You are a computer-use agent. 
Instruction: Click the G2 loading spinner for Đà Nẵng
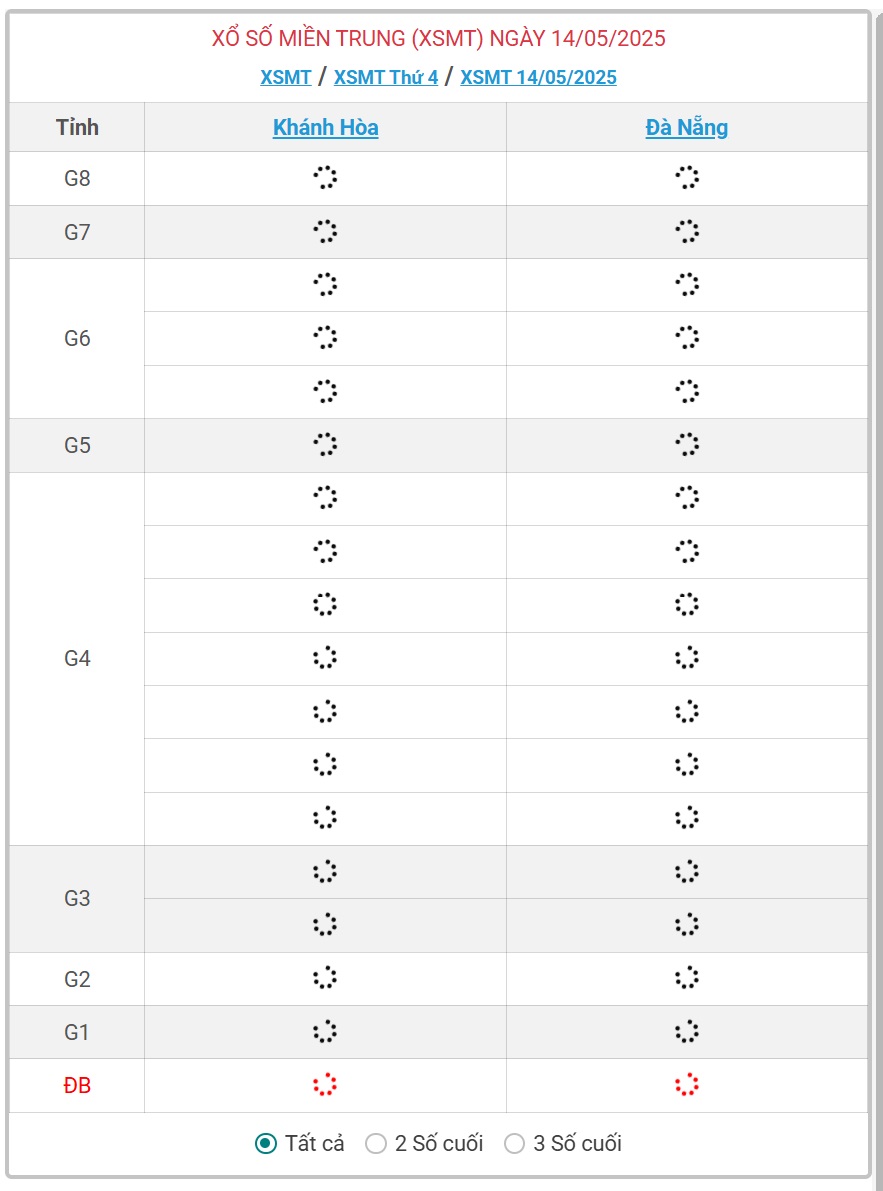coord(686,978)
